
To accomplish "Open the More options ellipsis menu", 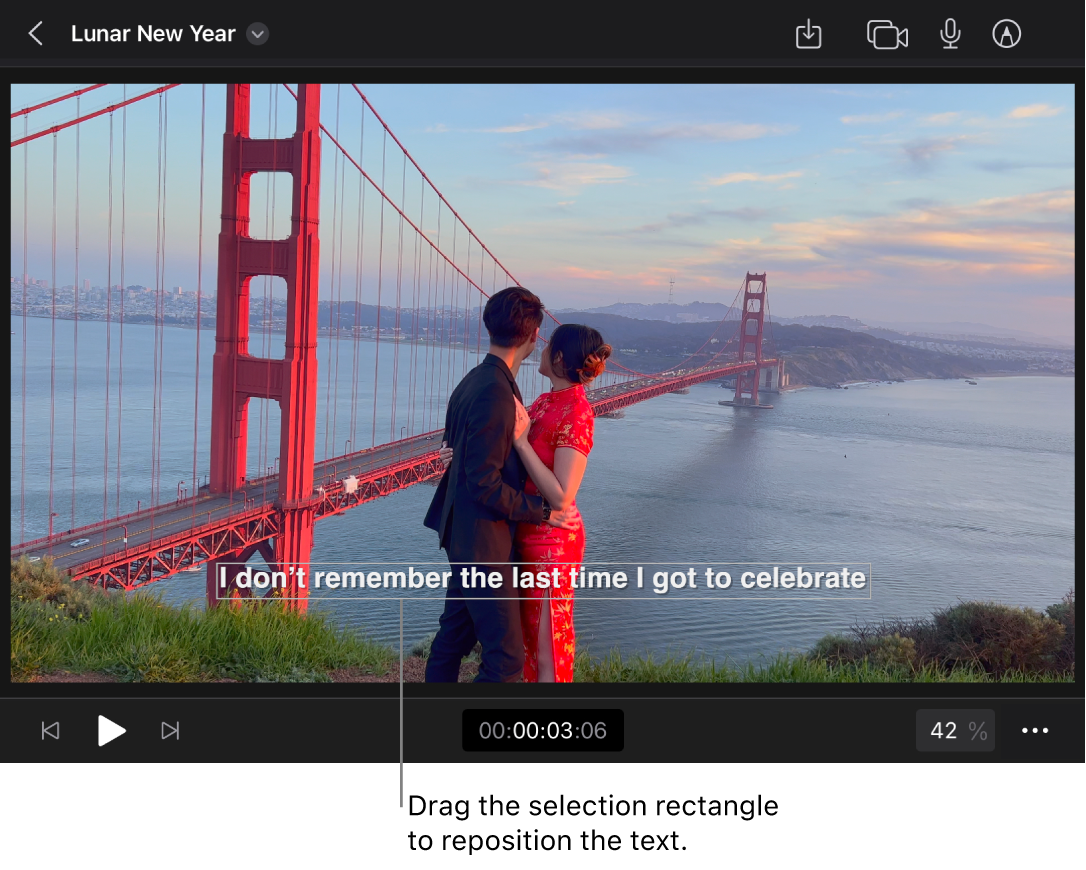I will [x=1035, y=730].
